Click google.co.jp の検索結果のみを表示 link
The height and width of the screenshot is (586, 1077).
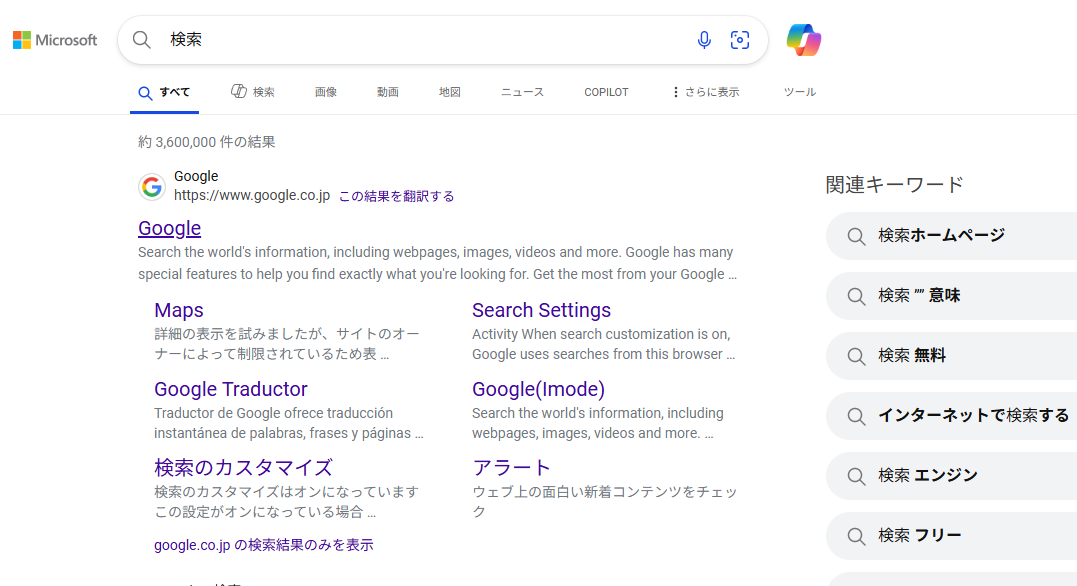pos(264,545)
